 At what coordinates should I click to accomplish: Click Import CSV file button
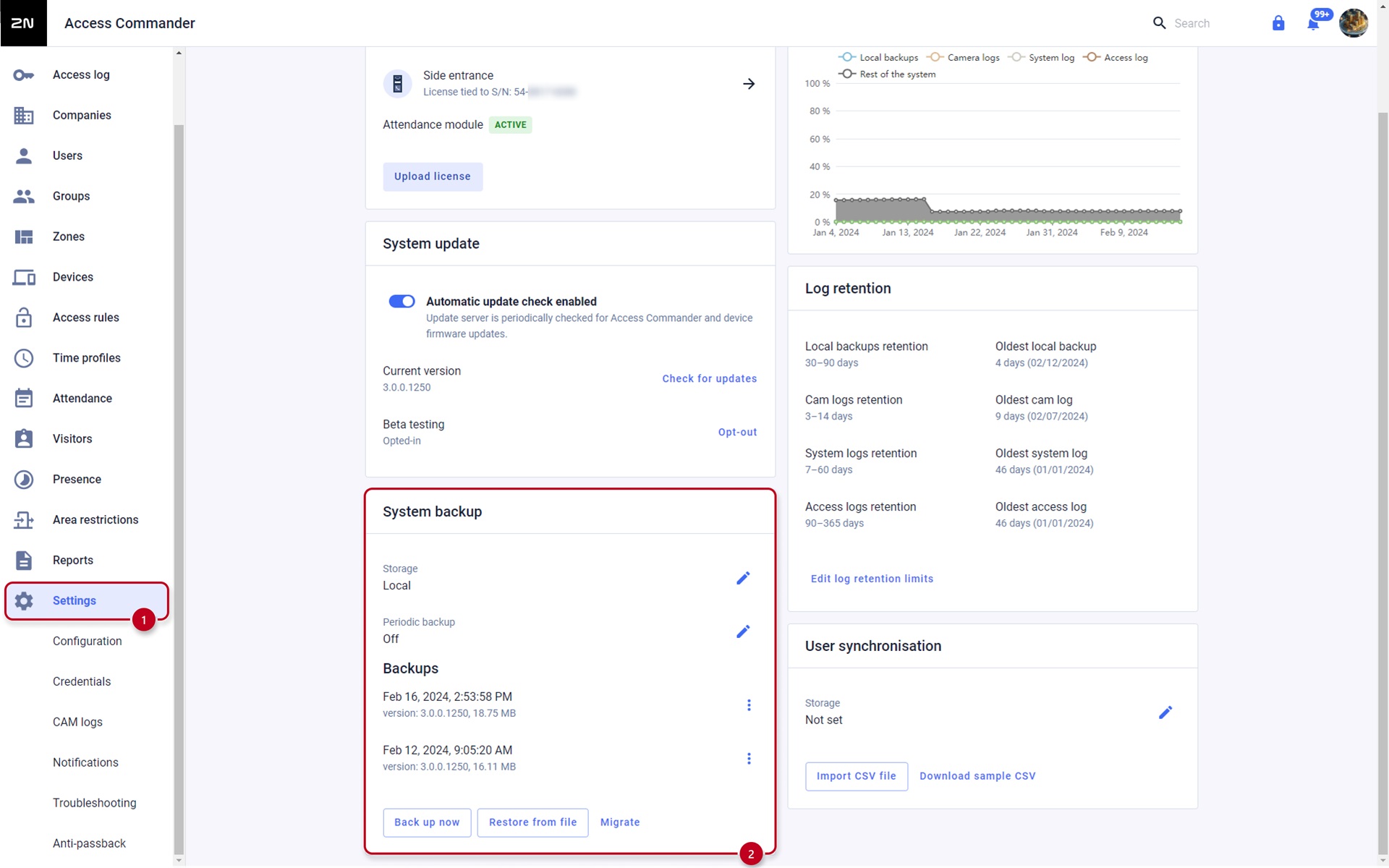click(857, 776)
